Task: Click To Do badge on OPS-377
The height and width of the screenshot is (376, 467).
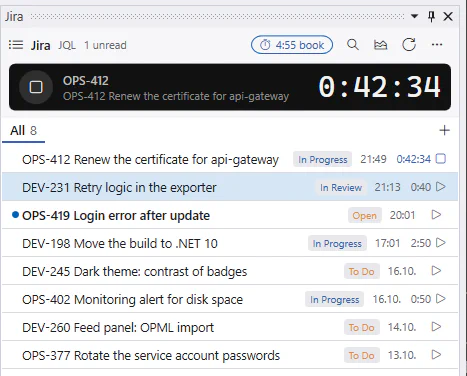Action: click(x=361, y=355)
